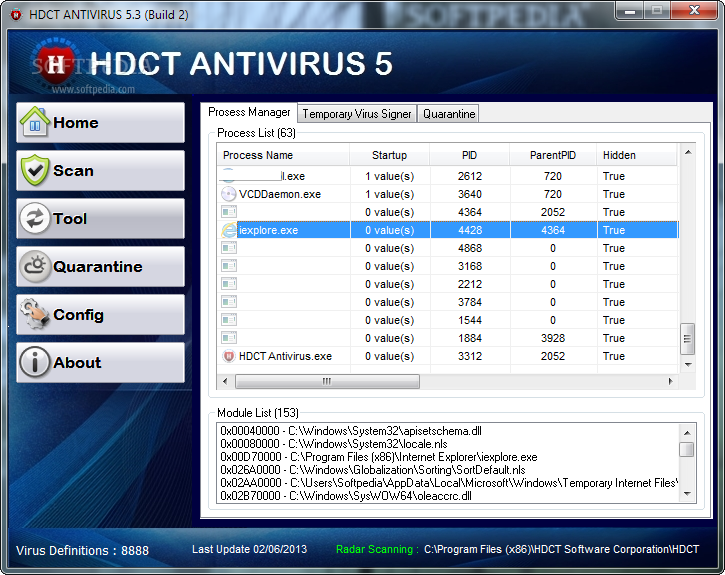The image size is (725, 575).
Task: Click process icon in PID 1544 row
Action: pos(228,320)
